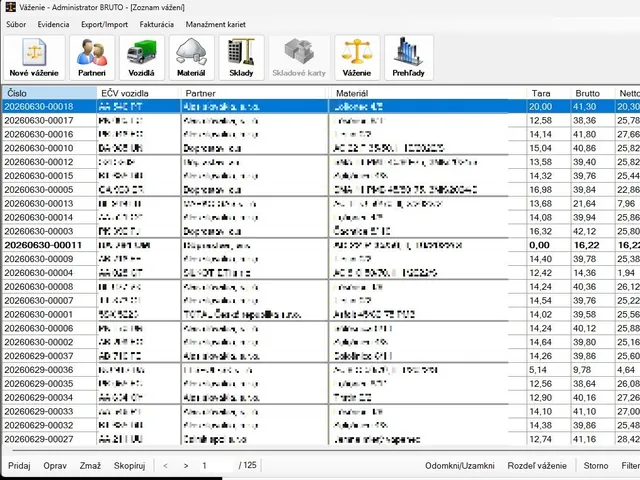The height and width of the screenshot is (480, 640).
Task: Sort by the Materiál column header
Action: click(428, 93)
